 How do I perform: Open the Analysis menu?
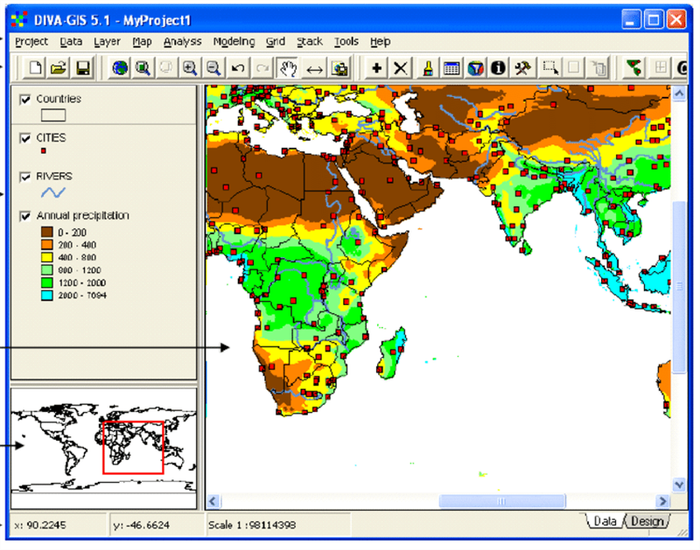point(182,42)
